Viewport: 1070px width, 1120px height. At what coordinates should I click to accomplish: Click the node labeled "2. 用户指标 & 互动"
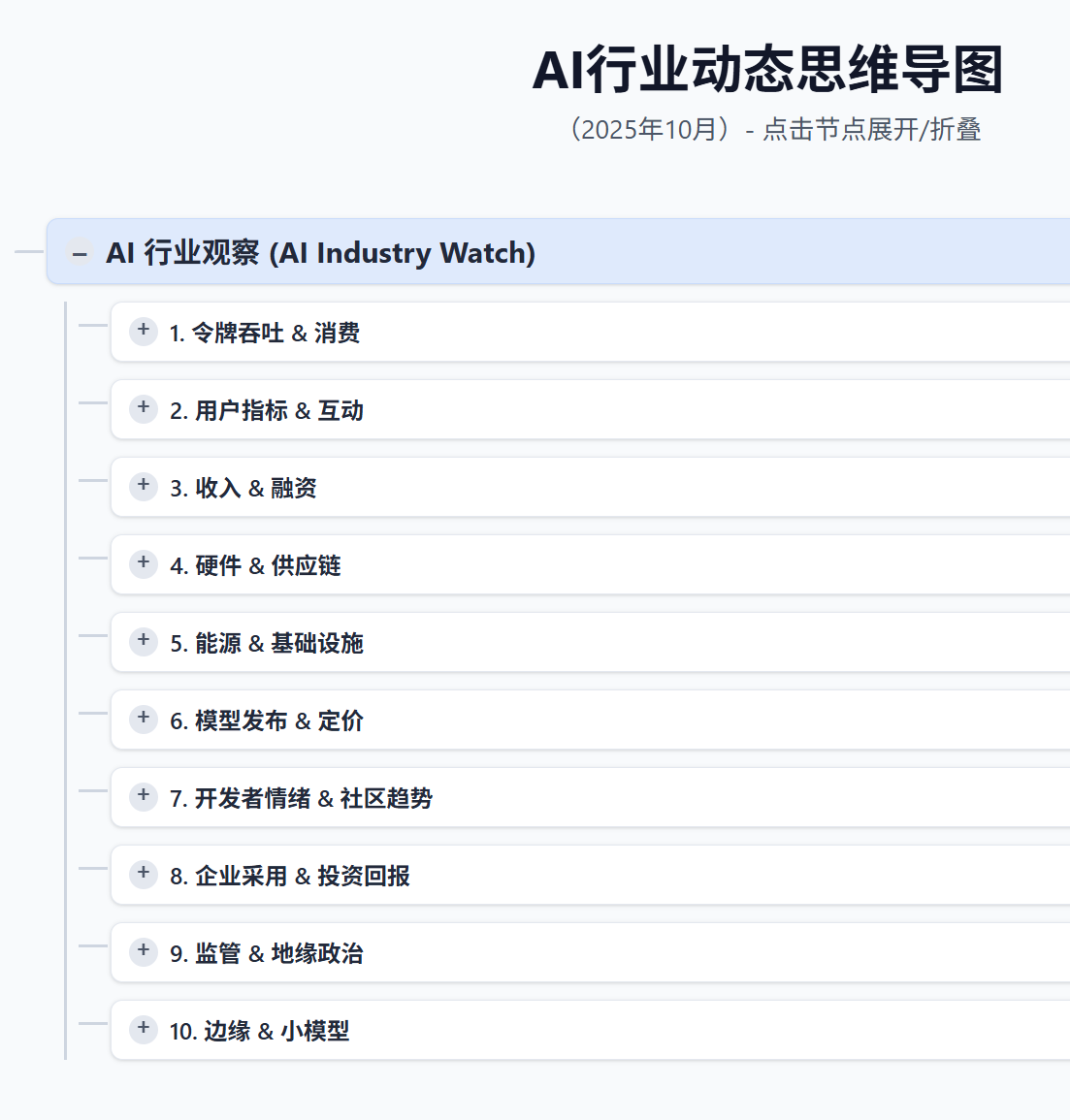[267, 409]
